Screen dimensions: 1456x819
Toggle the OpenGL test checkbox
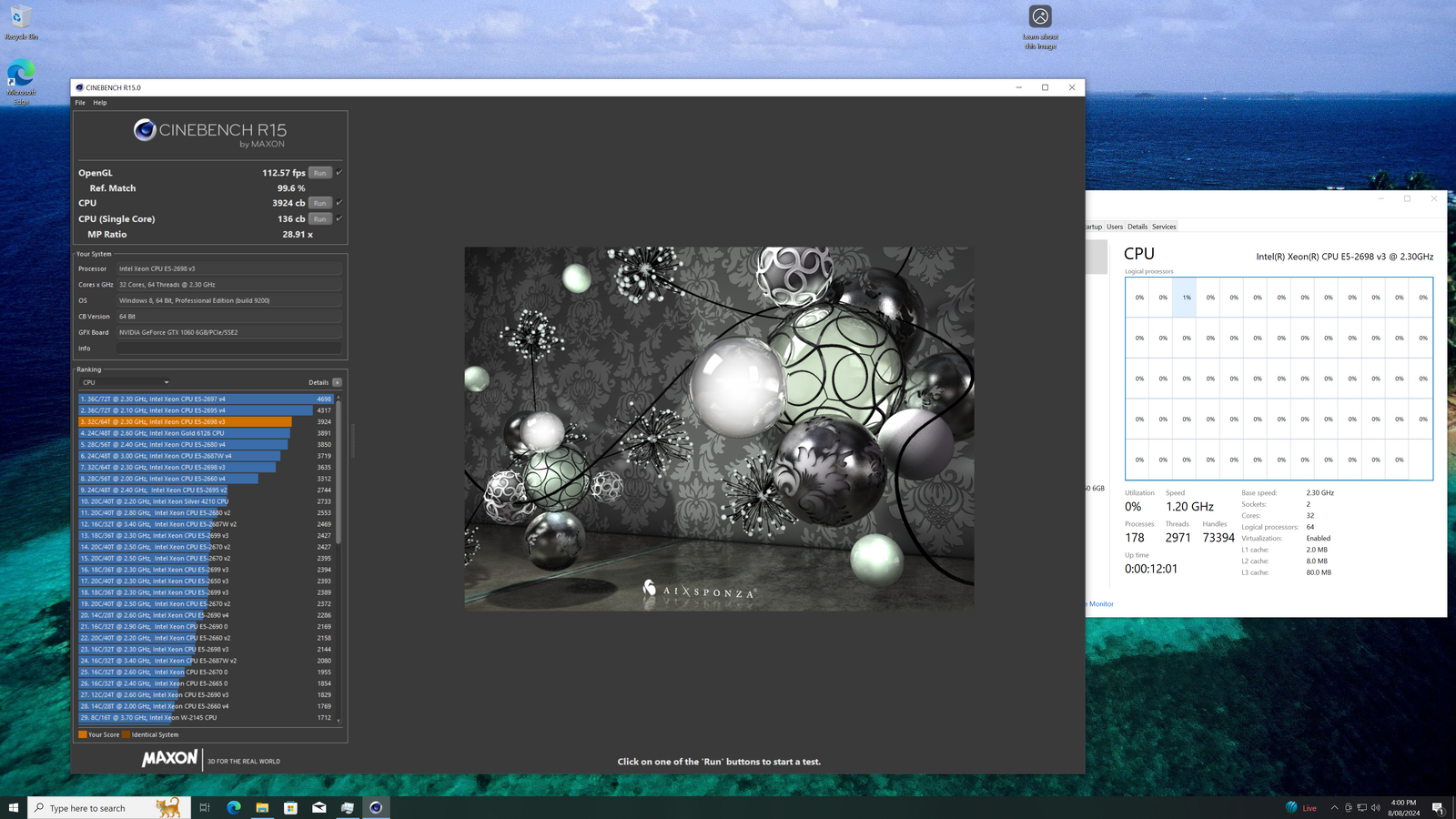click(339, 173)
